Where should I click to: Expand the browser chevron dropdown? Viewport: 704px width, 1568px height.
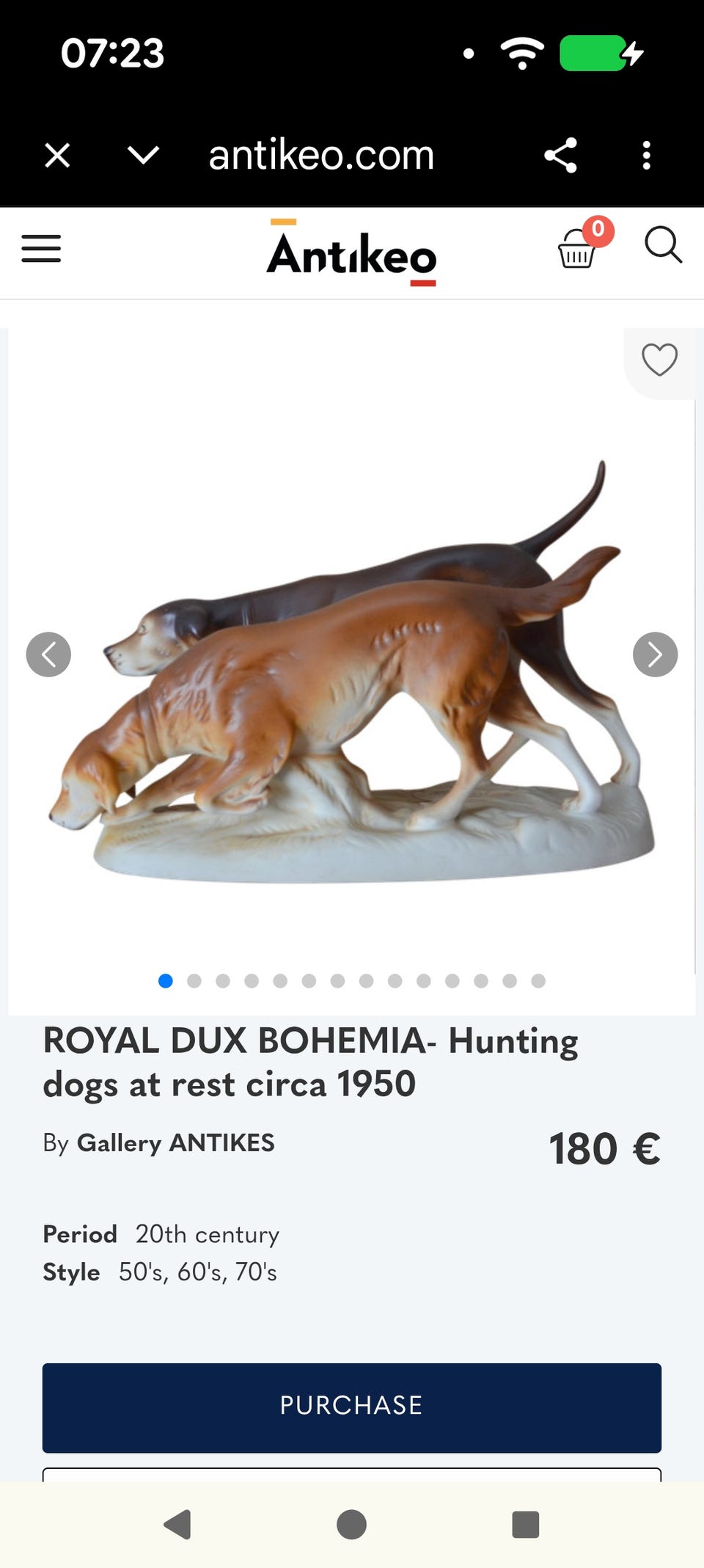[143, 156]
